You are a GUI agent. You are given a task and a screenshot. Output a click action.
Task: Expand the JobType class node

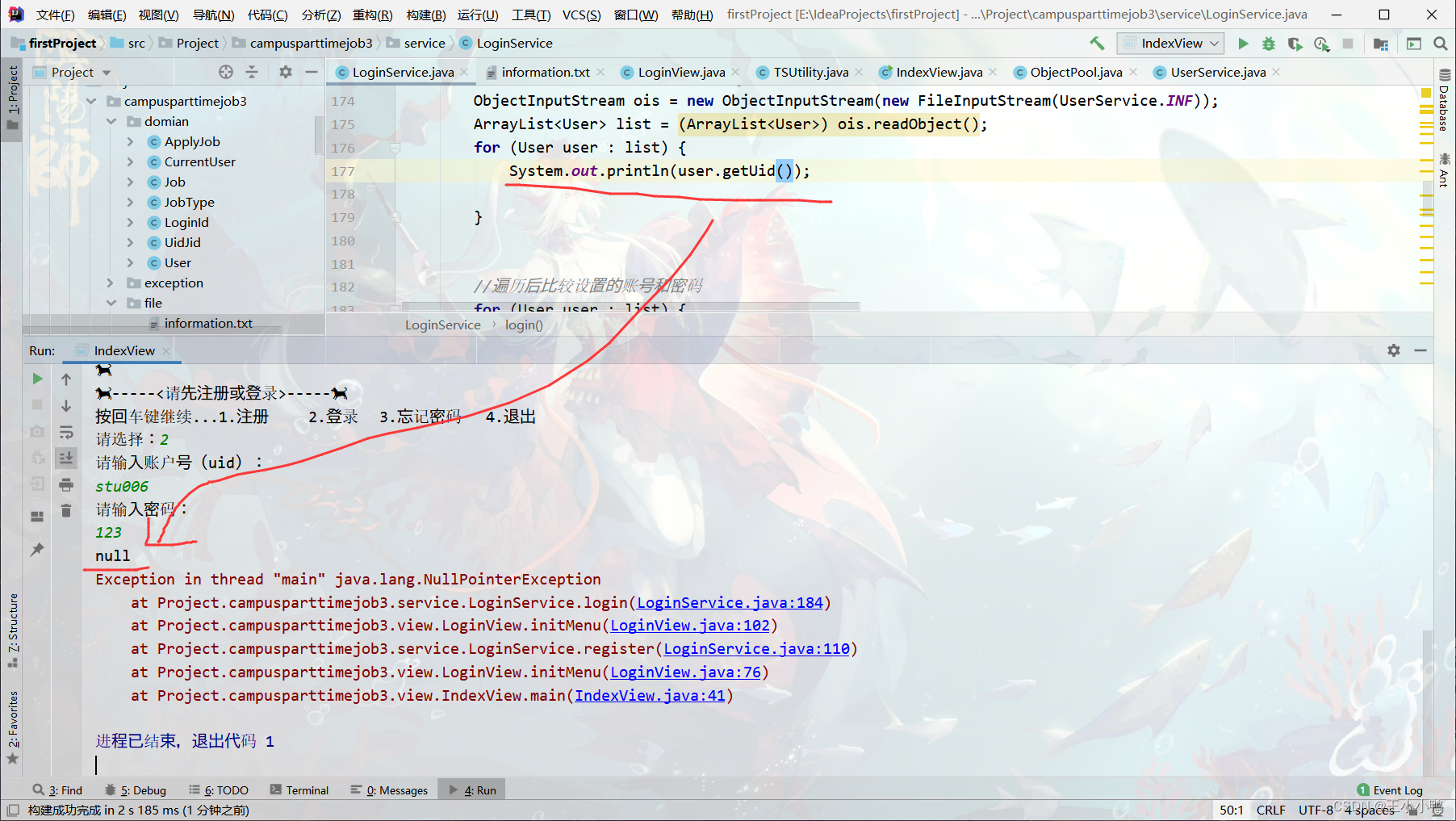(x=130, y=202)
